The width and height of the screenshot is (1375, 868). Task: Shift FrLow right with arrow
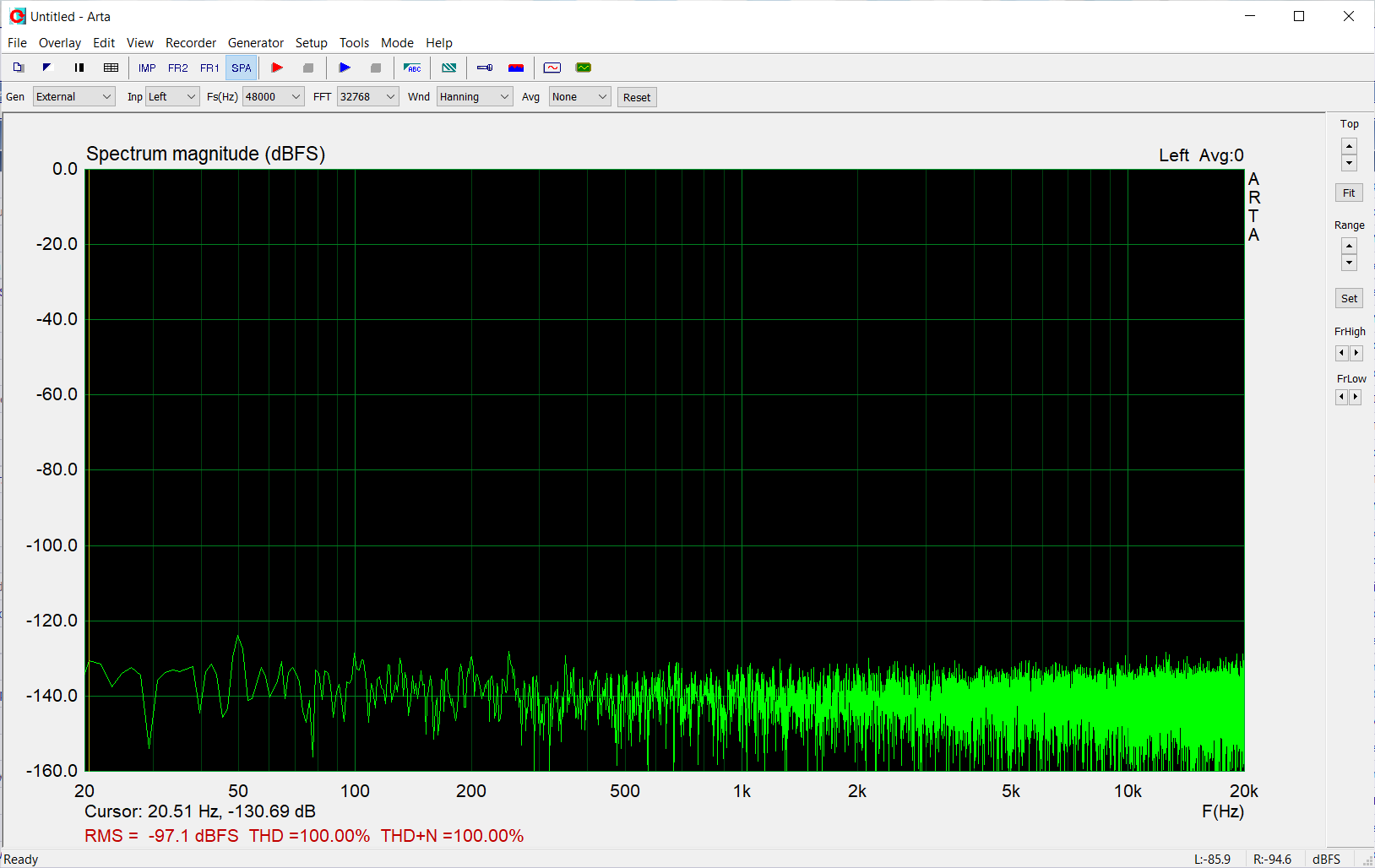click(1356, 397)
